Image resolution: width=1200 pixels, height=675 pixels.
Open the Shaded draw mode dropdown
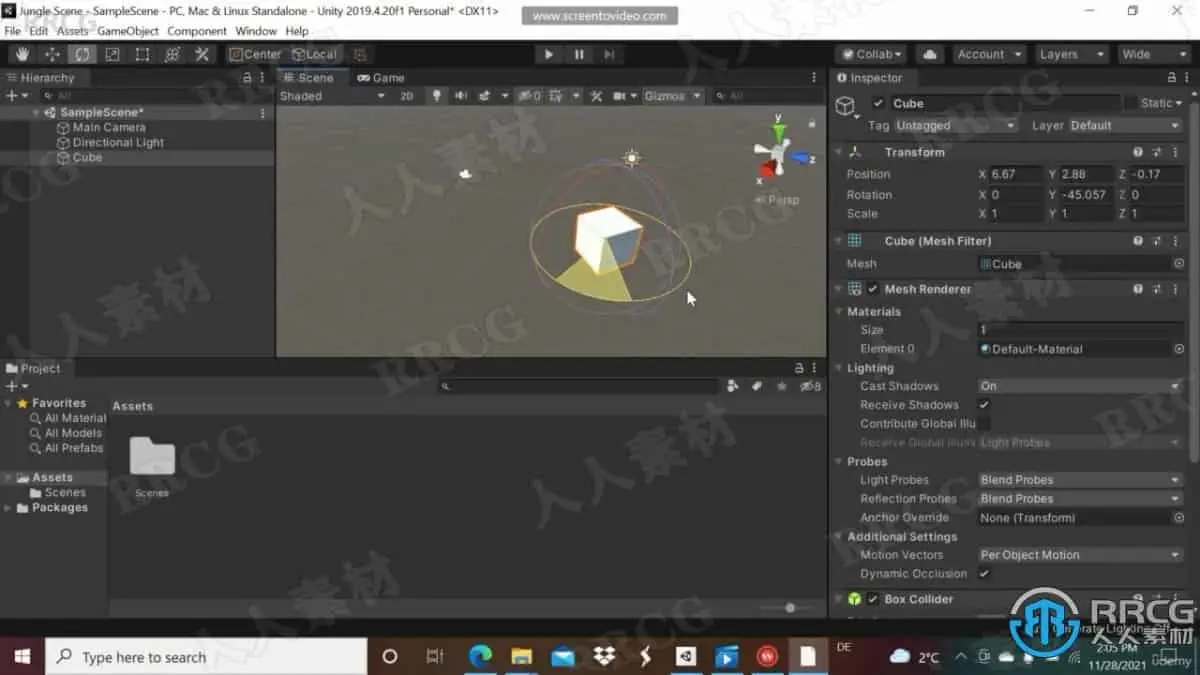pos(332,96)
